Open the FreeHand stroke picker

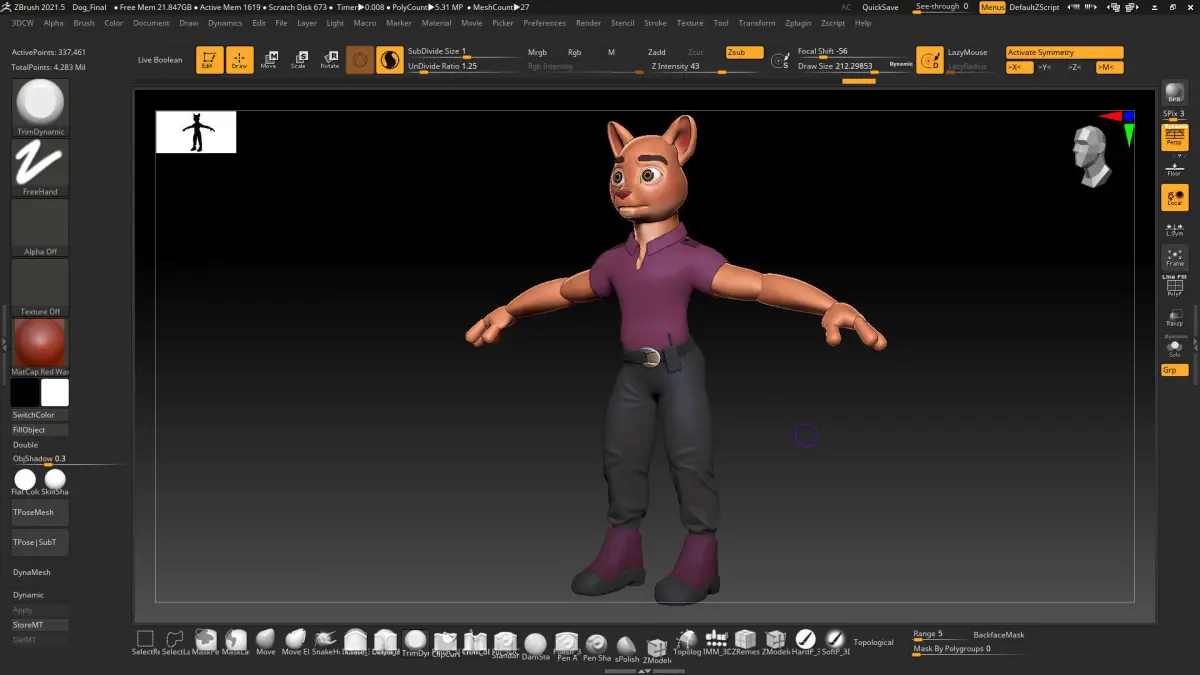point(41,167)
